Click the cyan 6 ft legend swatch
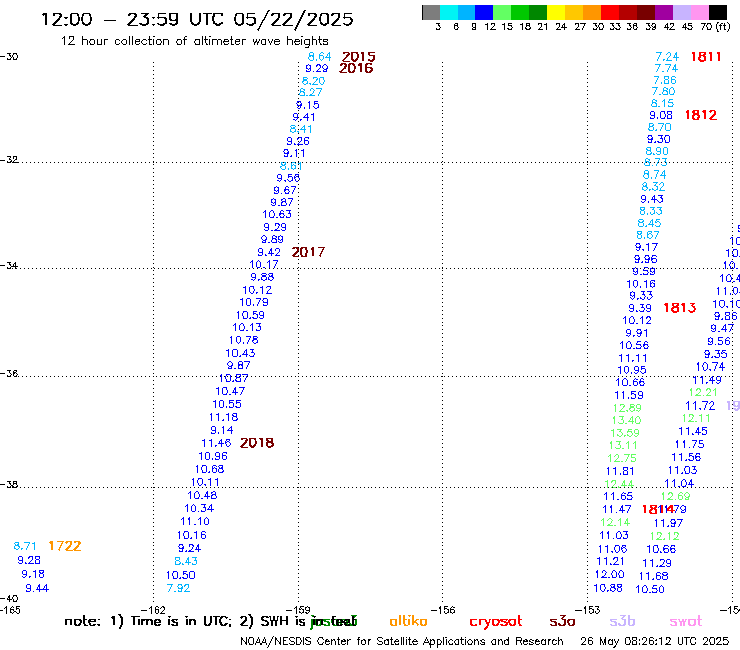740x650 pixels. (x=449, y=12)
